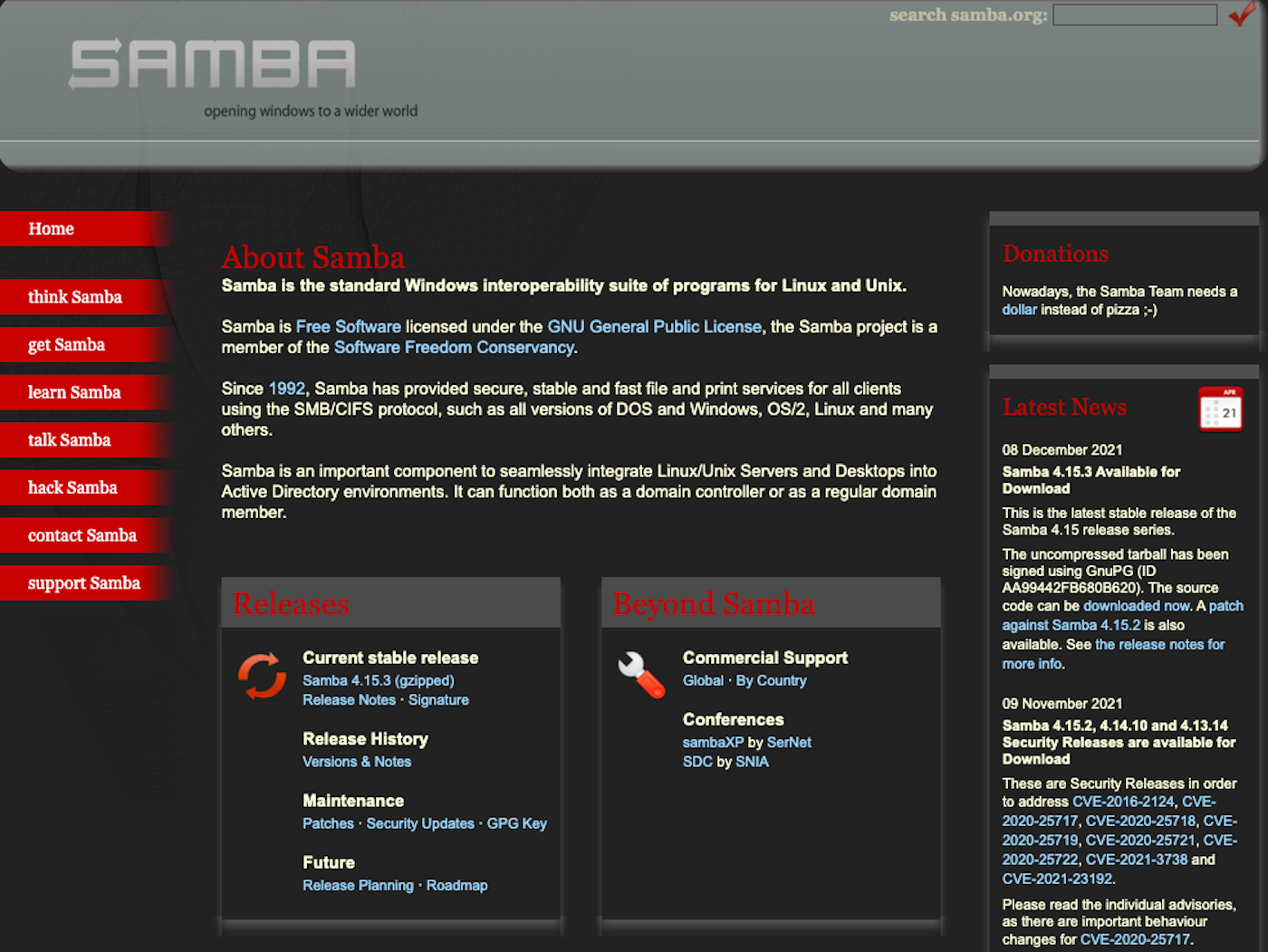
Task: Navigate to support Samba
Action: pos(84,582)
